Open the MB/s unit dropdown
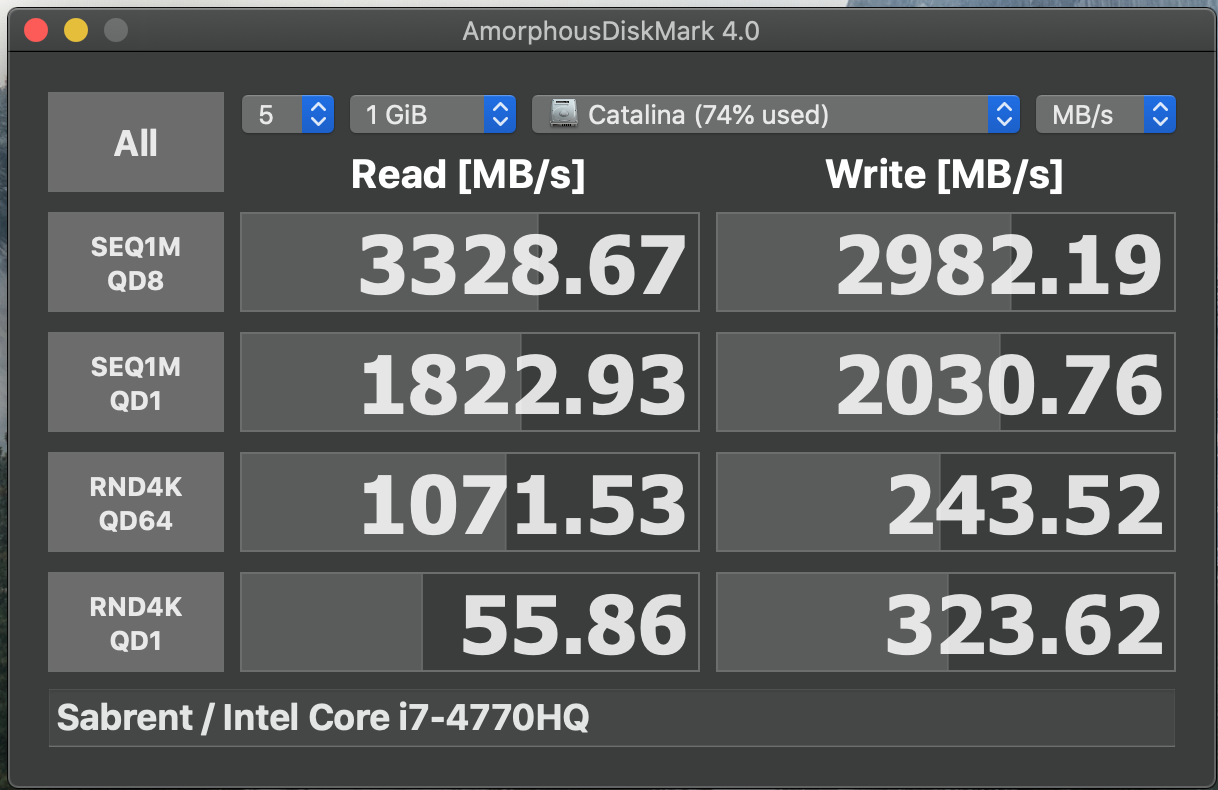Viewport: 1218px width, 790px height. [1105, 115]
